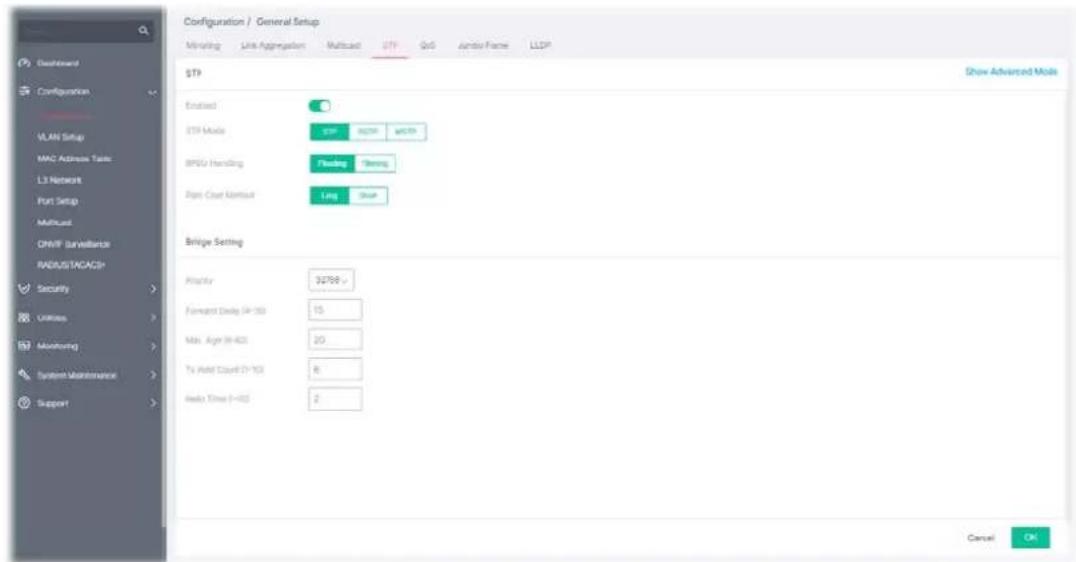Open the Jumbo Frame tab

coord(482,45)
